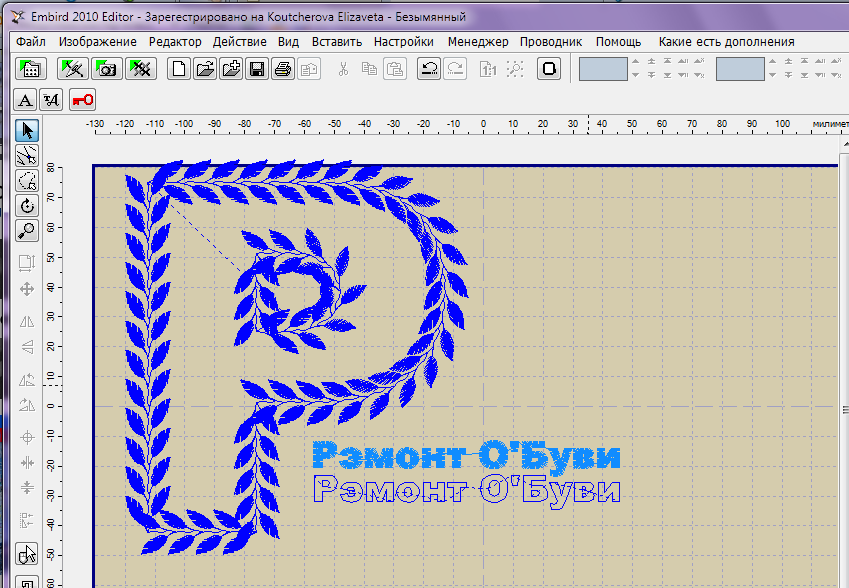
Task: Open the Помощь menu
Action: point(618,42)
